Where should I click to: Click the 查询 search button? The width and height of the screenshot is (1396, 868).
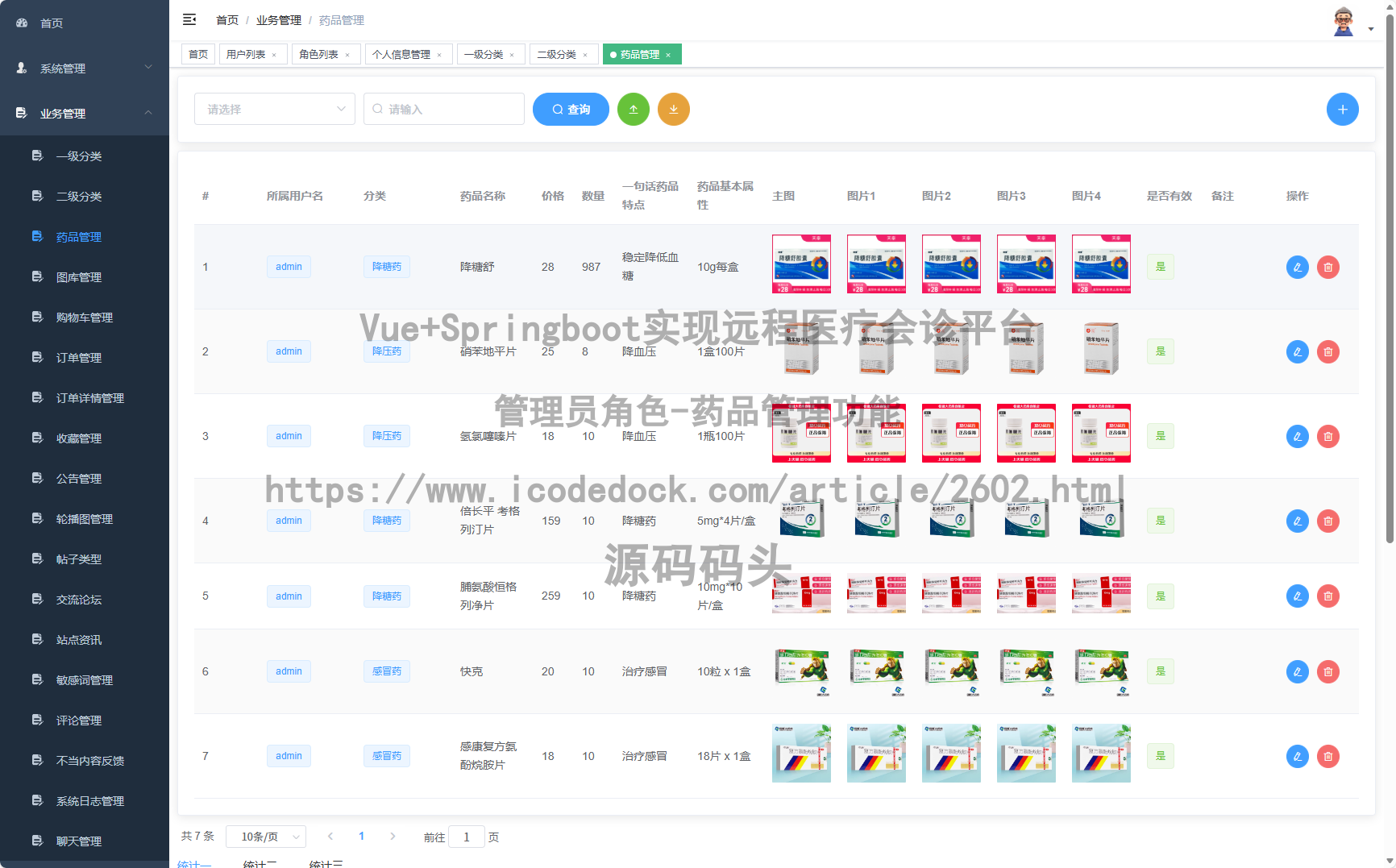571,110
